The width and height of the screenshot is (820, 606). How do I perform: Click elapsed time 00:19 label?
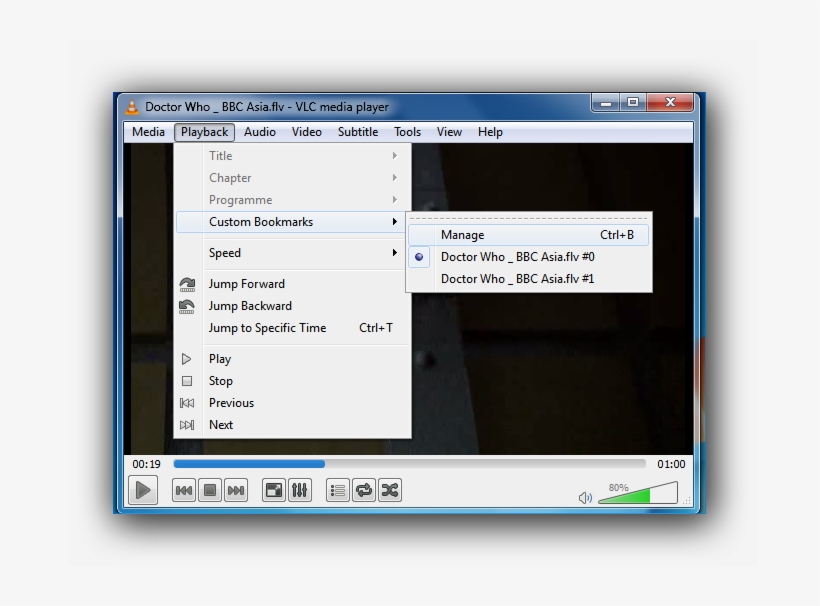[x=146, y=464]
